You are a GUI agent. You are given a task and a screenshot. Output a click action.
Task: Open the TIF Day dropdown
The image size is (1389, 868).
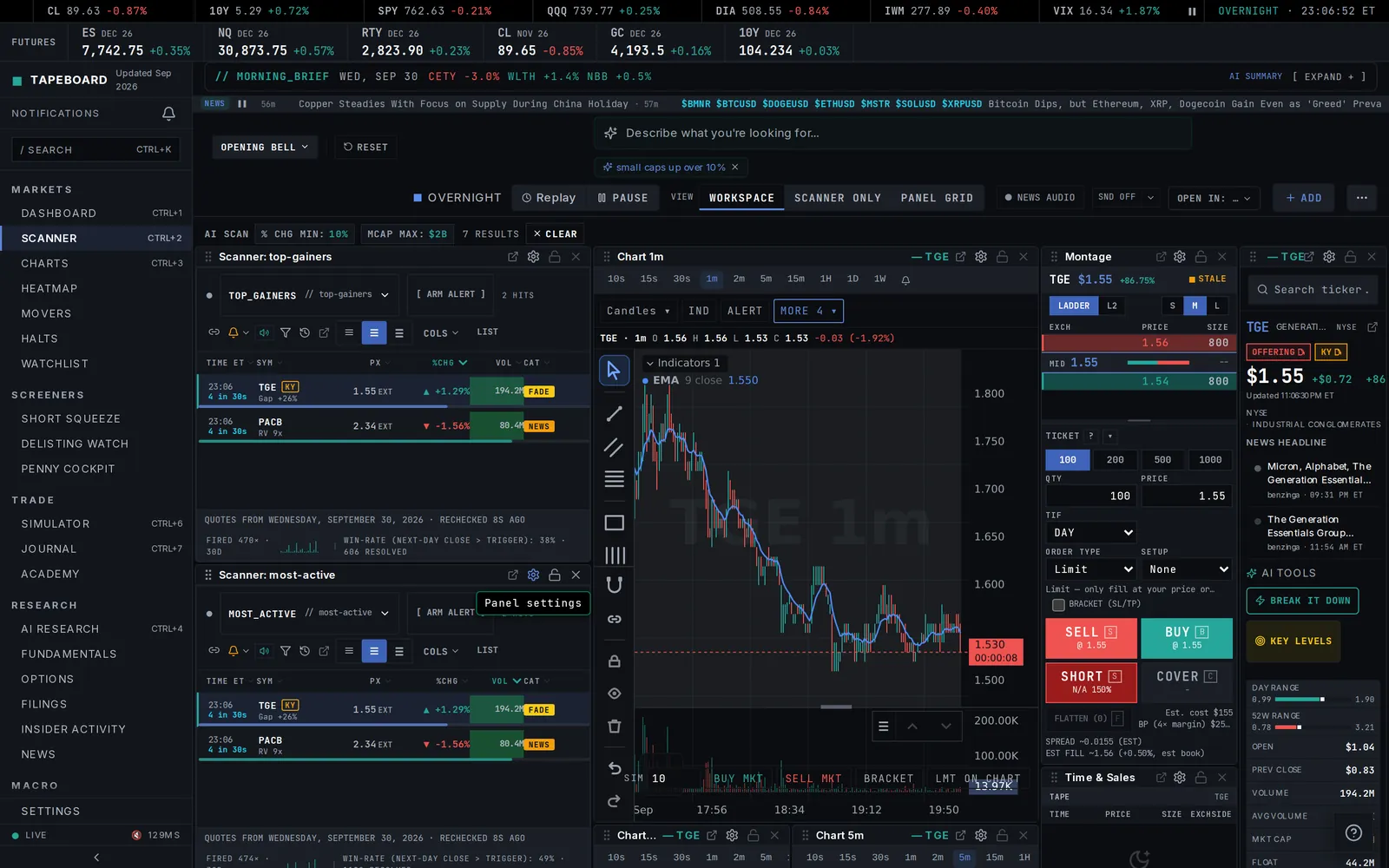1091,532
